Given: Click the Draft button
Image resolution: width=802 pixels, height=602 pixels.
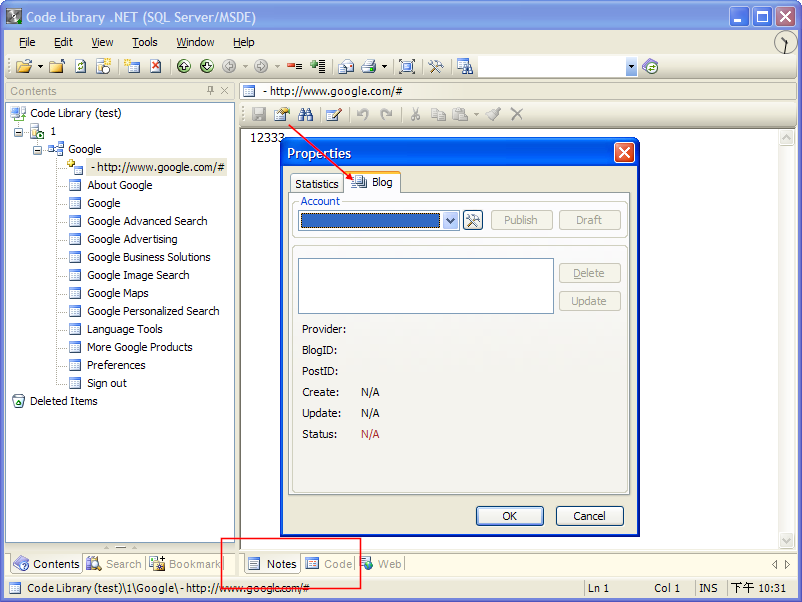Looking at the screenshot, I should pyautogui.click(x=589, y=220).
